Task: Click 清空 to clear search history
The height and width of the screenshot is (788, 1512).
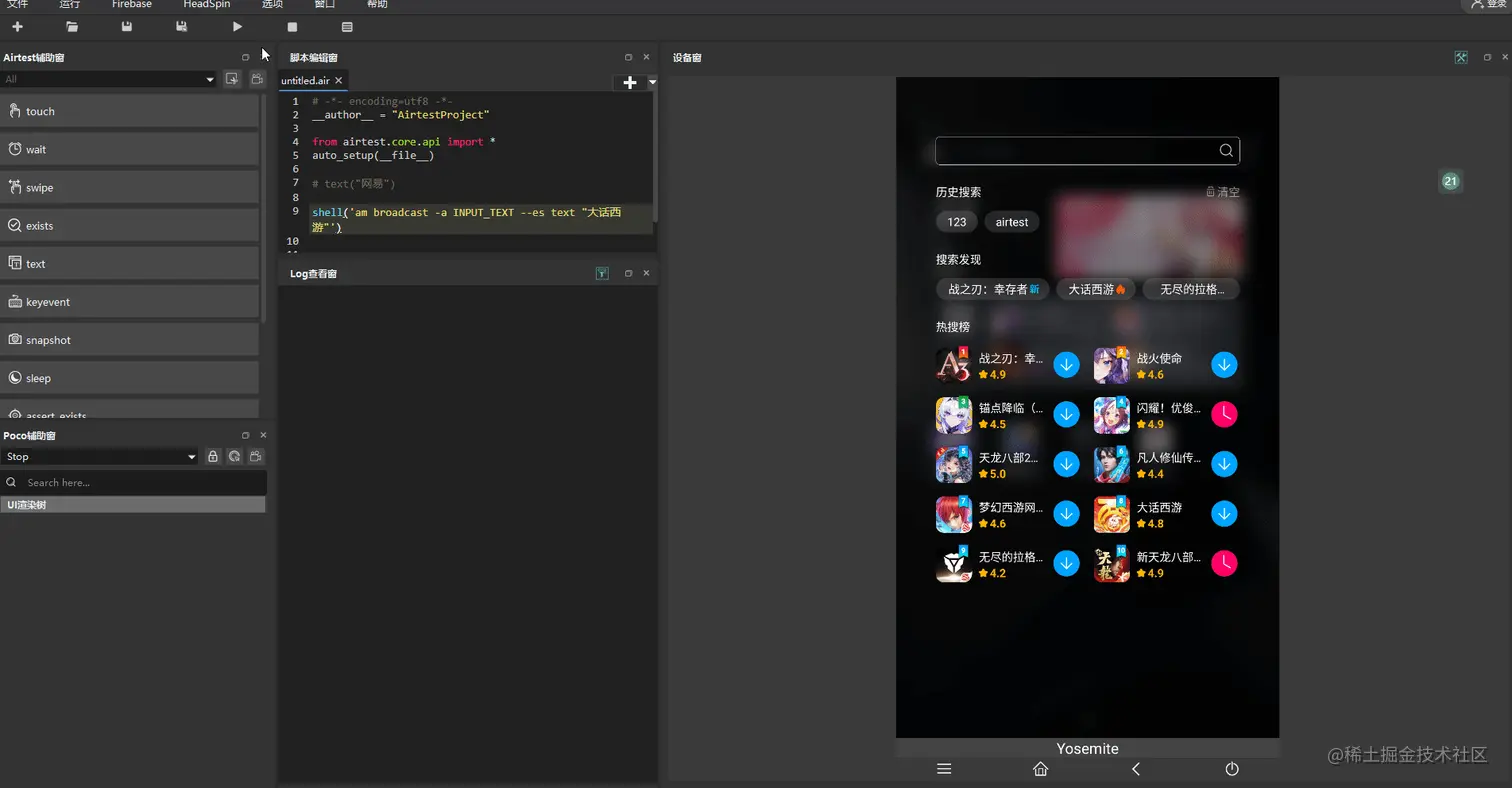Action: [x=1225, y=191]
